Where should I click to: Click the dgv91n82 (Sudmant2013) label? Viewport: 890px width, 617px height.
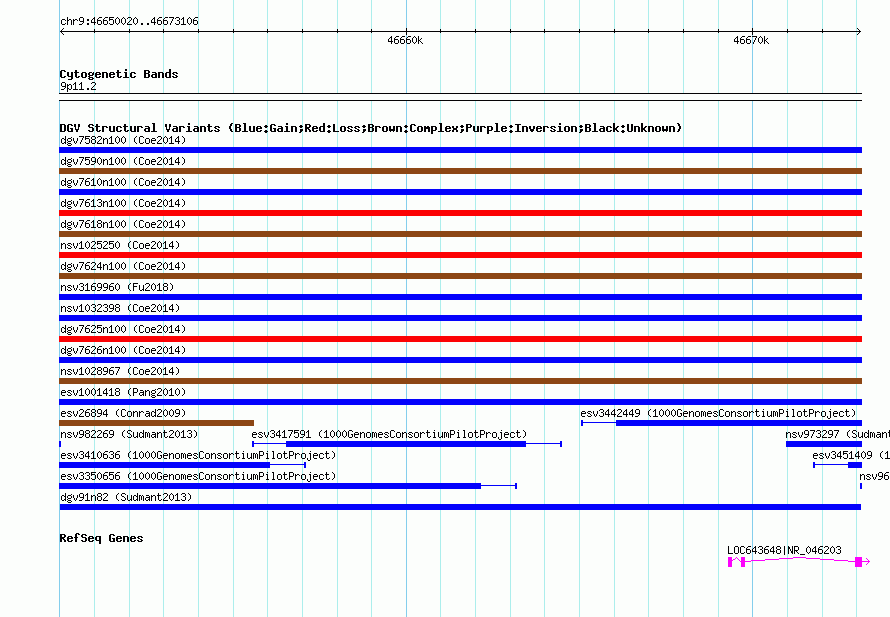coord(126,497)
